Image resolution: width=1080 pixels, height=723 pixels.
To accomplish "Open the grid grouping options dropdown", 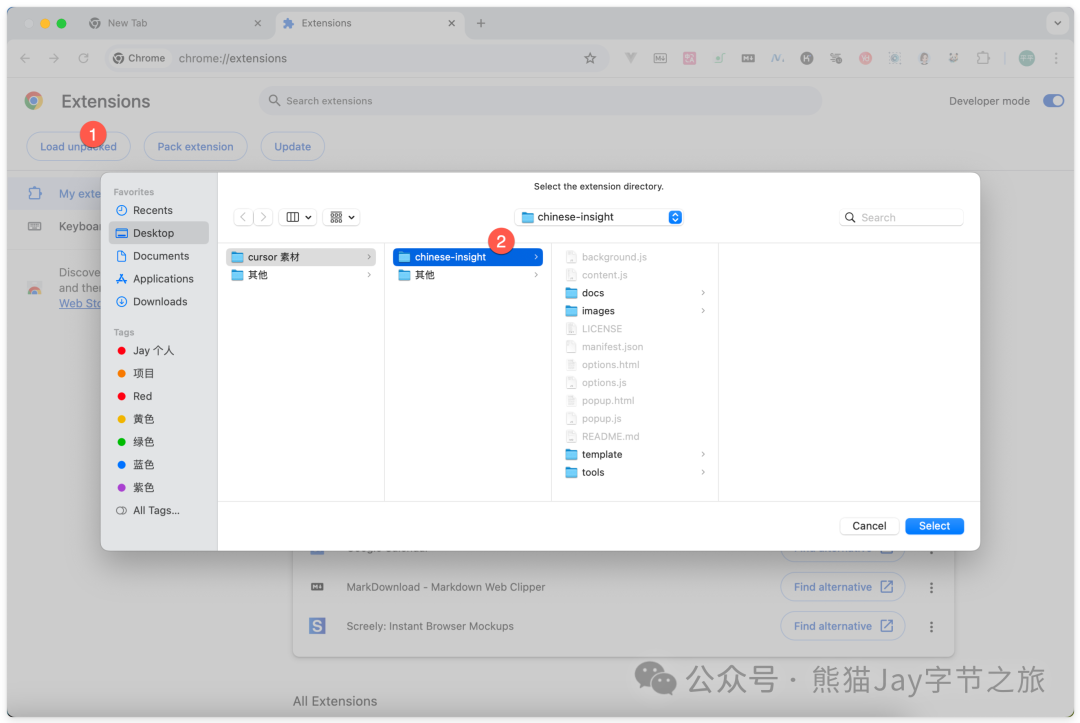I will tap(341, 217).
